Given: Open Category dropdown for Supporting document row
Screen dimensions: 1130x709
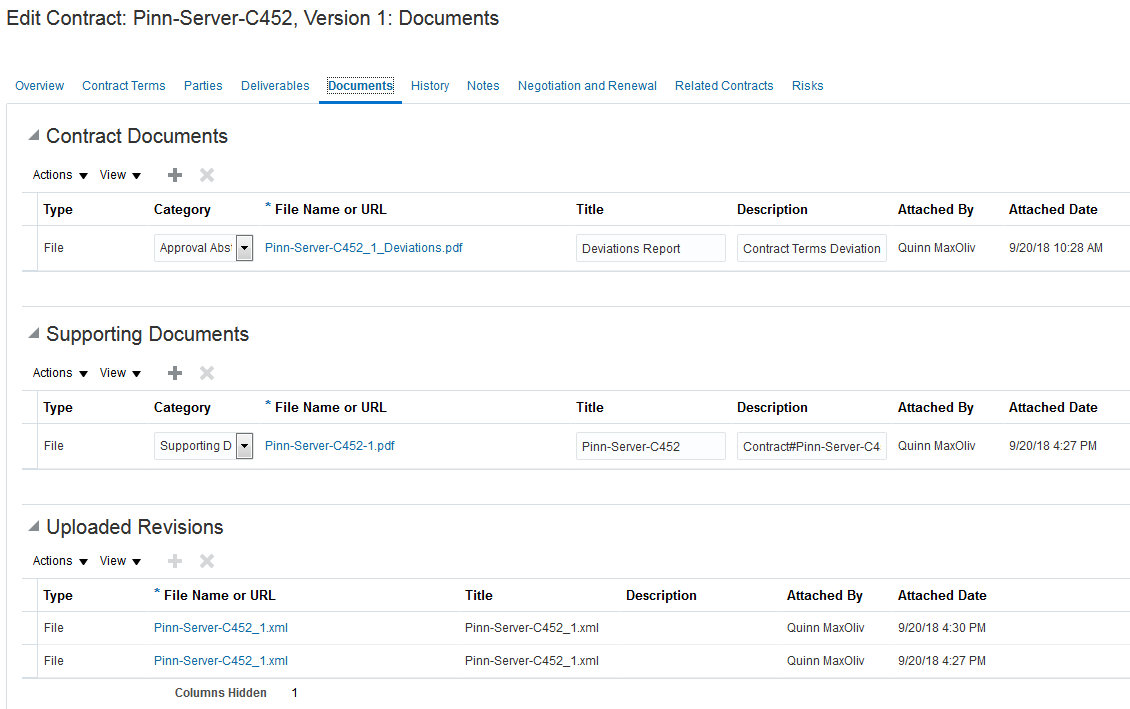Looking at the screenshot, I should tap(244, 446).
